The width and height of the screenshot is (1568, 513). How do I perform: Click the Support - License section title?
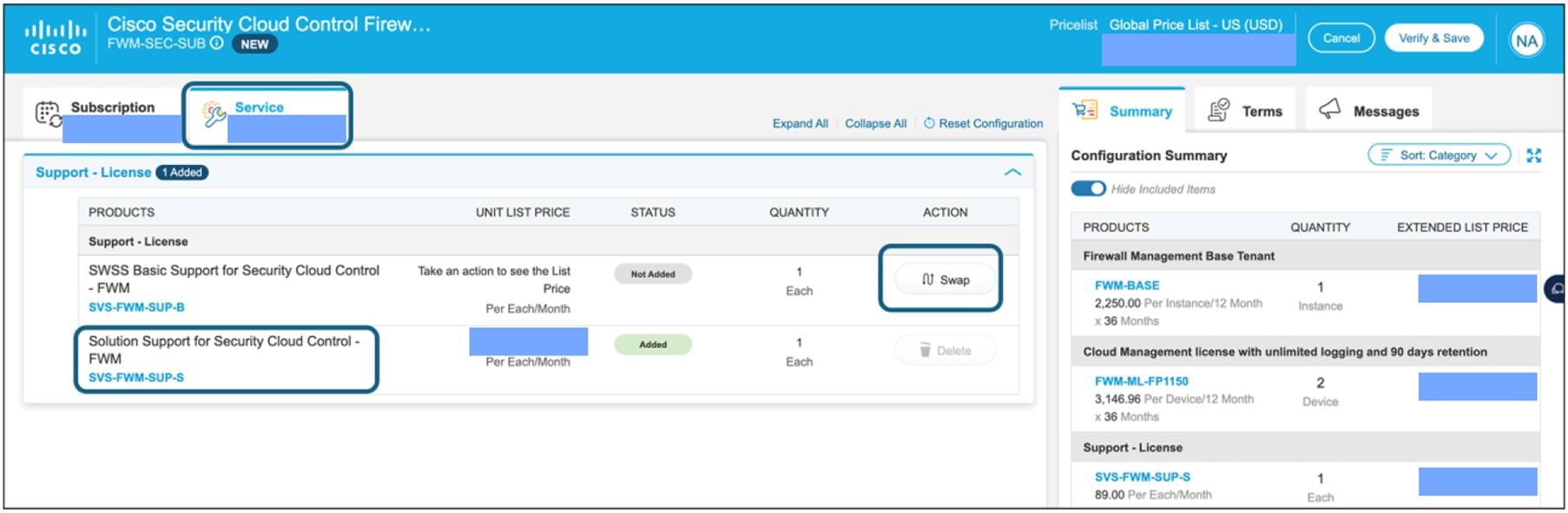pyautogui.click(x=93, y=173)
